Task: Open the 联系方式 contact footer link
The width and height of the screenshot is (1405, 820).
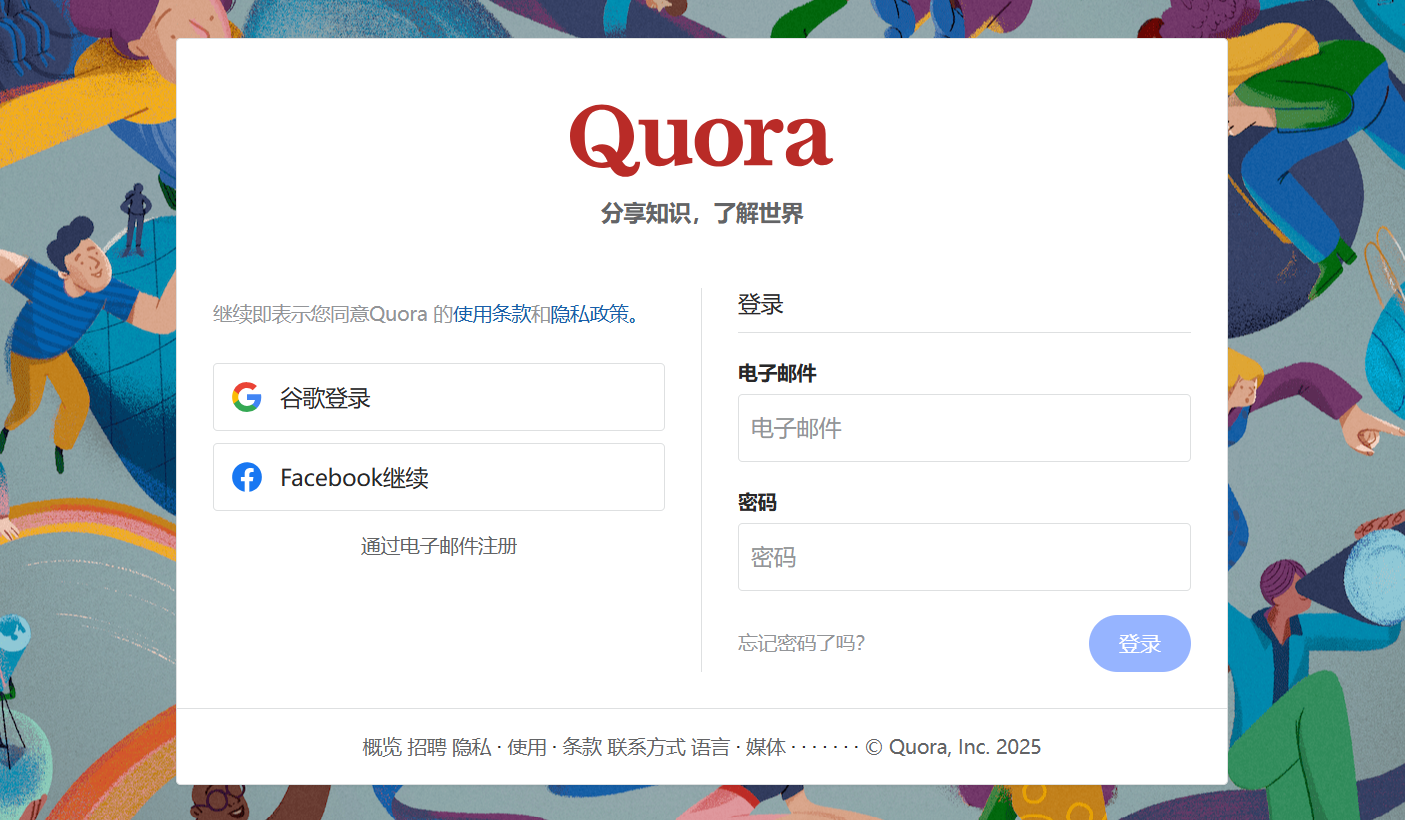Action: tap(647, 747)
